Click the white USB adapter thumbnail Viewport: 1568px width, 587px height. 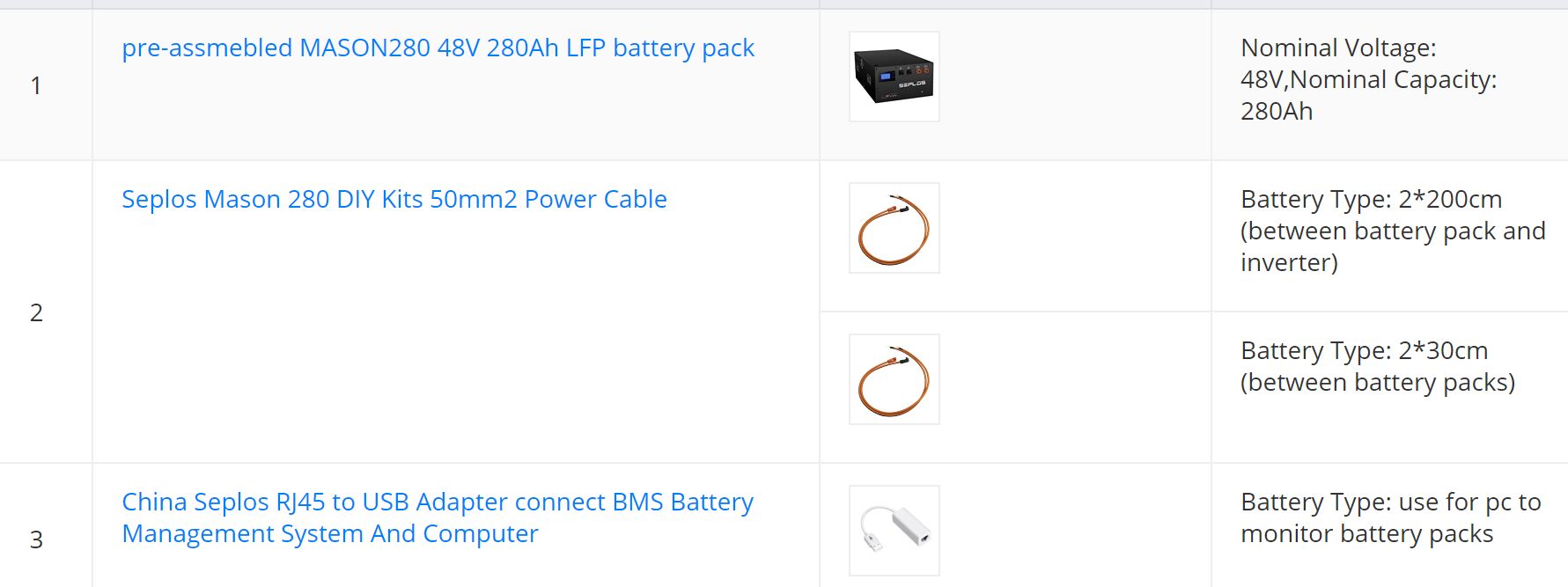click(894, 531)
